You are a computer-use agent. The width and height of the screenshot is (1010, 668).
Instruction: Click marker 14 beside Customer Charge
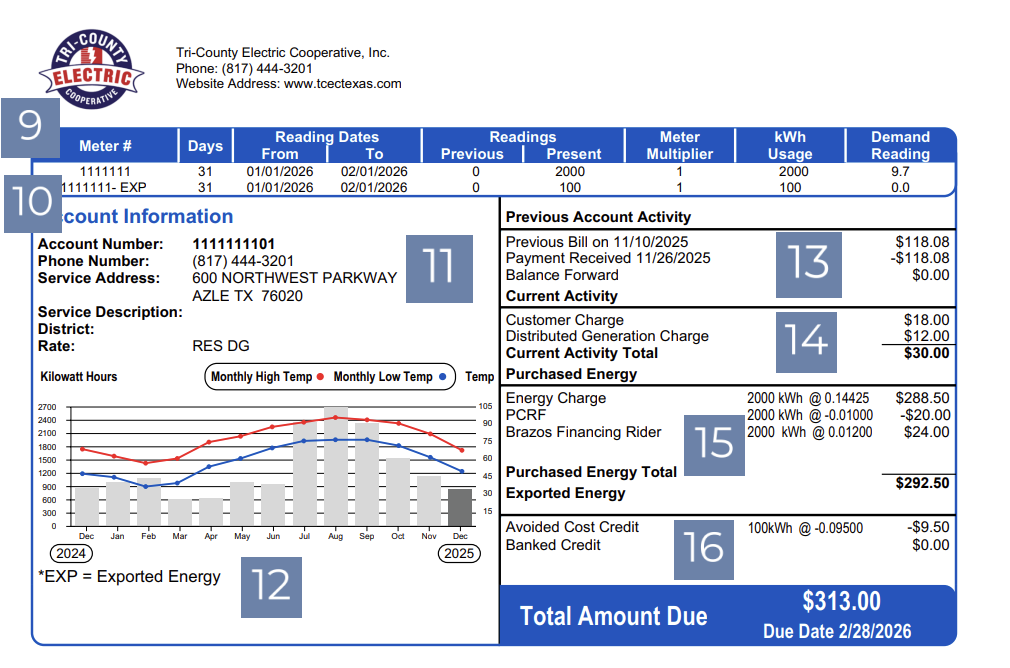click(806, 342)
